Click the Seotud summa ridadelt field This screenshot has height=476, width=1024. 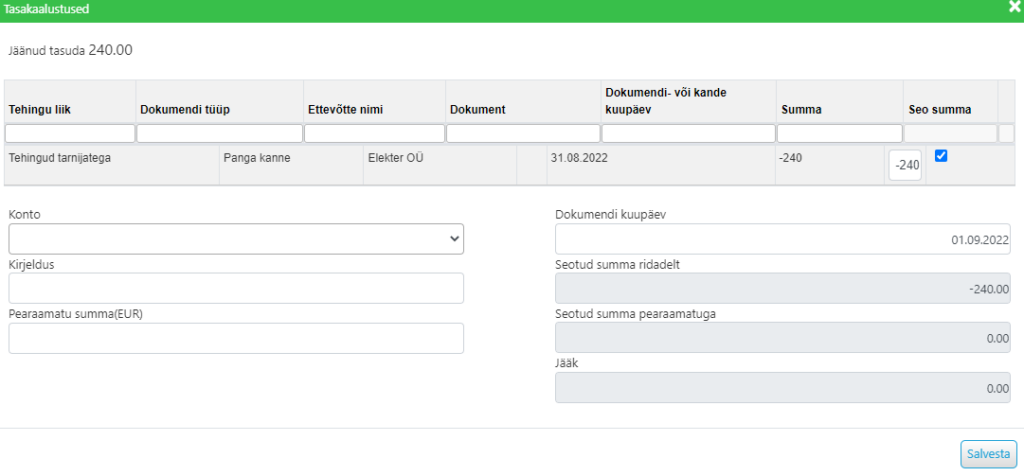(783, 289)
